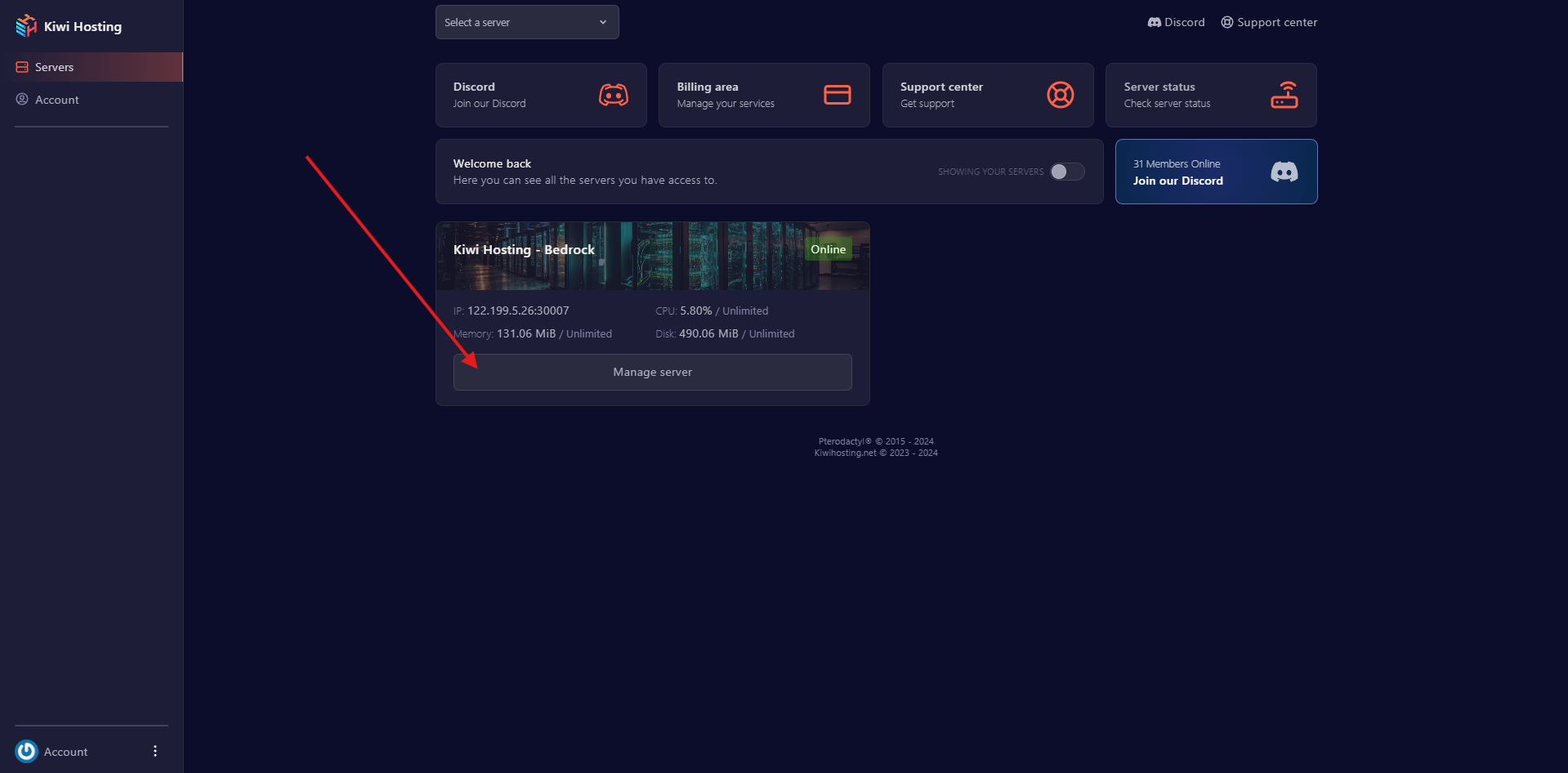Toggle the Showing Your Servers switch
1568x773 pixels.
(x=1067, y=172)
